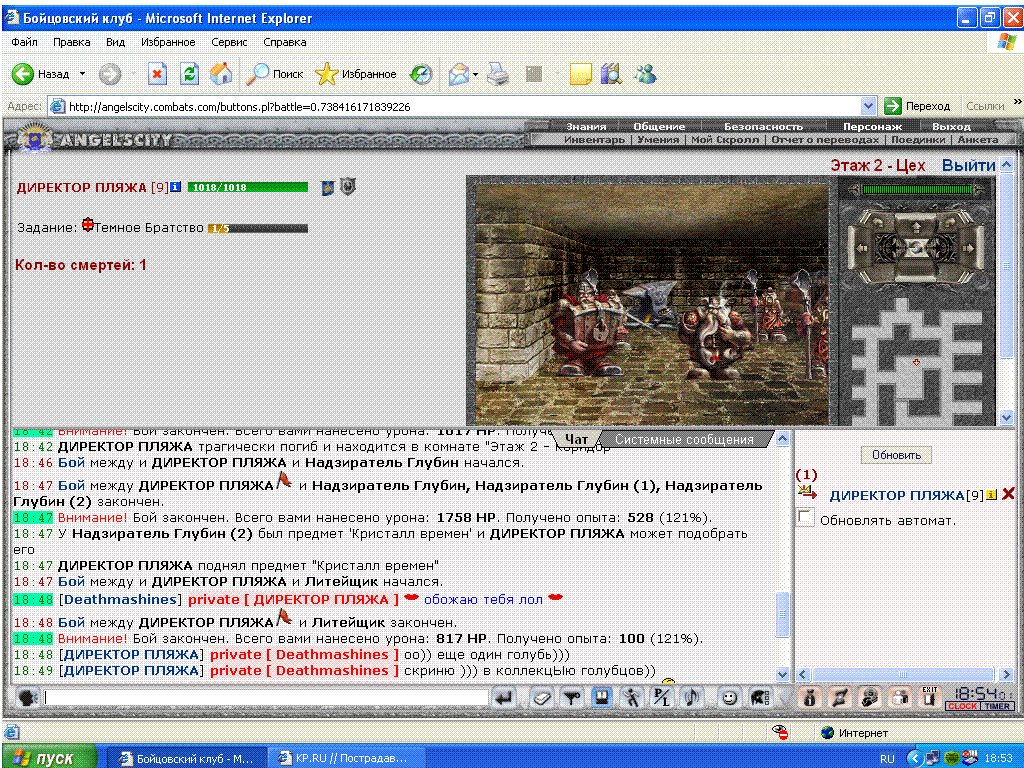Click the Print icon in the toolbar
The height and width of the screenshot is (768, 1024).
pyautogui.click(x=498, y=74)
